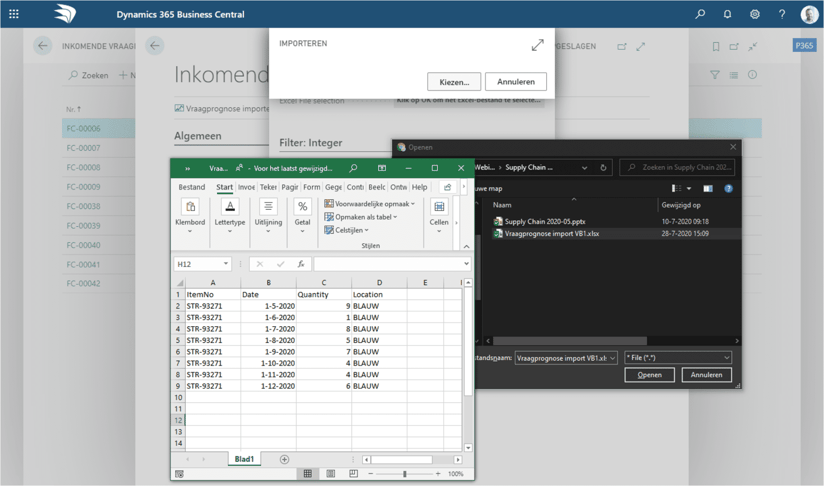Open the Help ribbon tab in Excel
824x486 pixels.
tap(419, 187)
